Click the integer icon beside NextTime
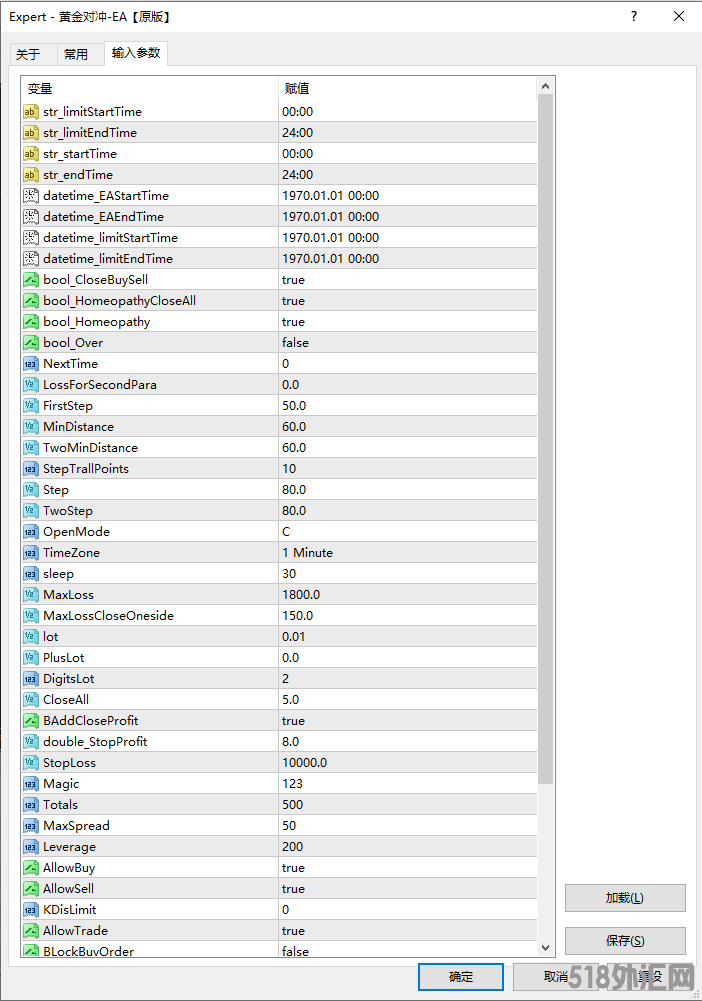This screenshot has width=702, height=1001. pos(30,364)
